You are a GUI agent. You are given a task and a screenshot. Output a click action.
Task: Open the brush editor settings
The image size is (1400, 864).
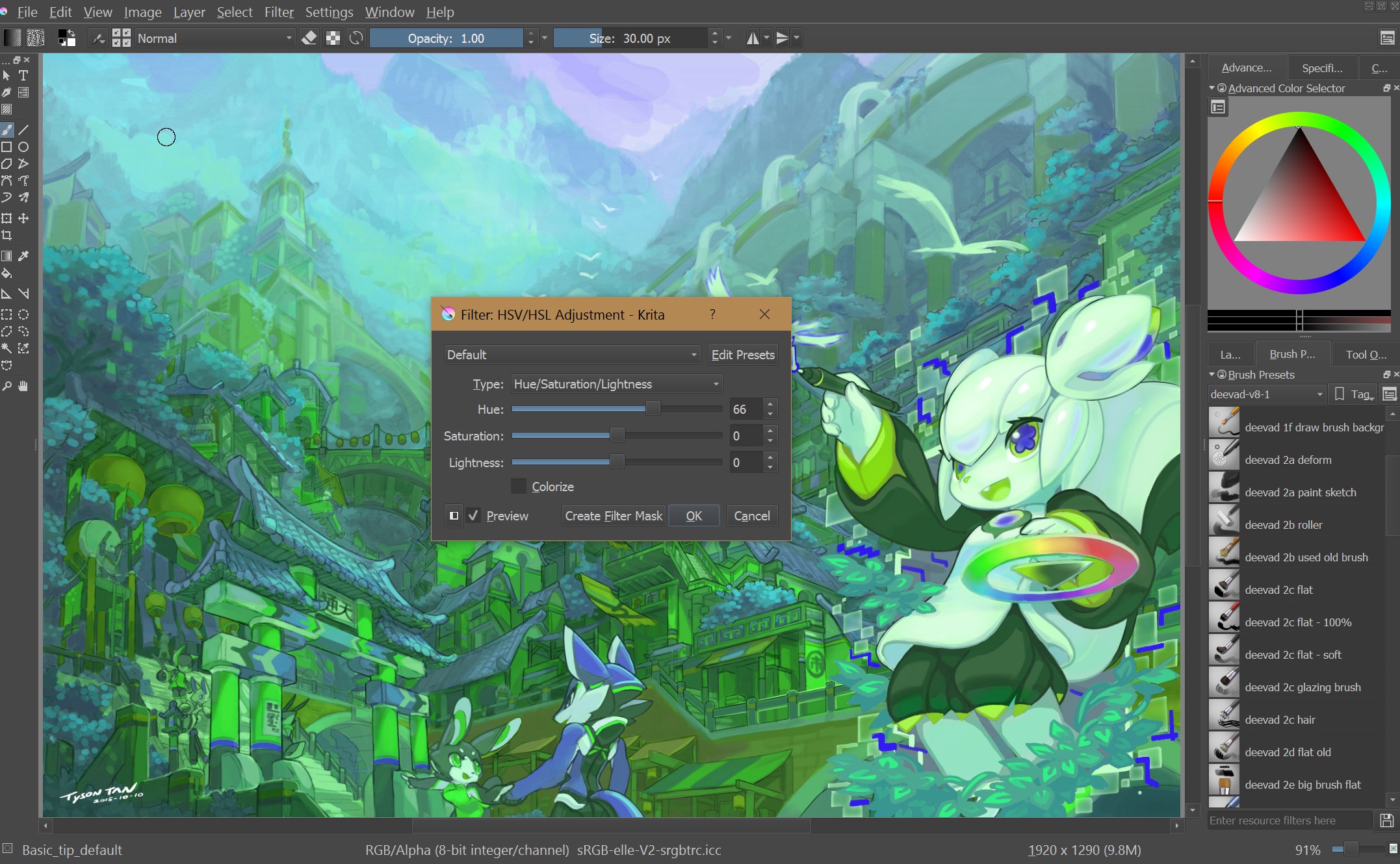(98, 38)
